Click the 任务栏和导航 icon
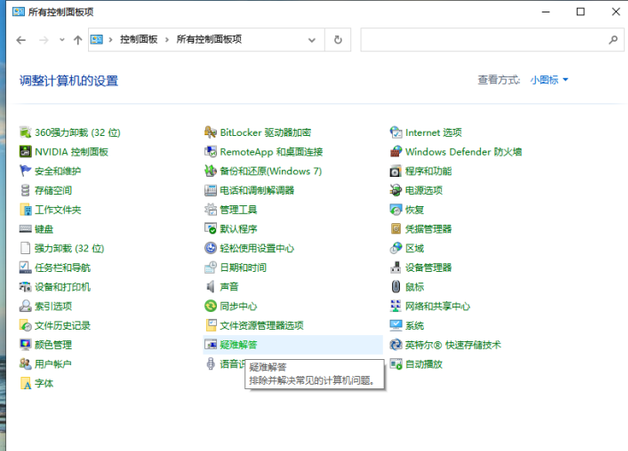 coord(25,267)
